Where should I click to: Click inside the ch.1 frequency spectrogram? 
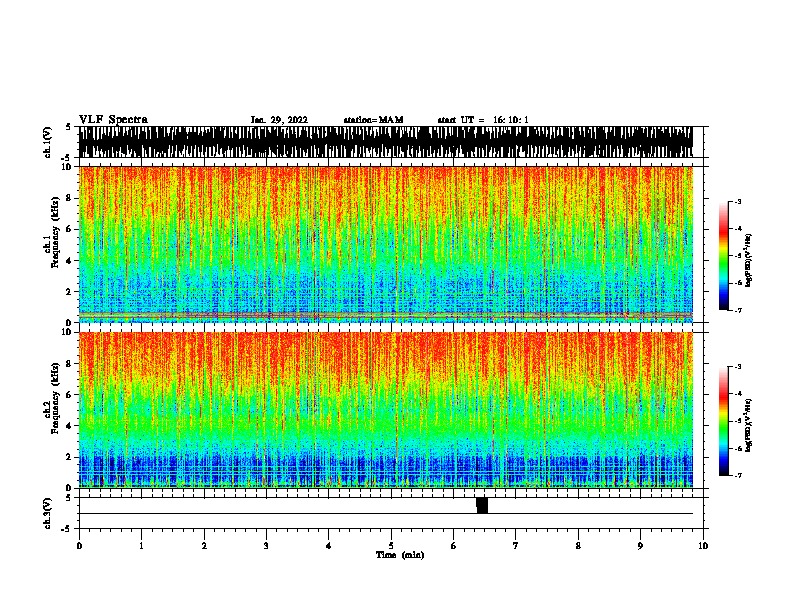(x=386, y=244)
